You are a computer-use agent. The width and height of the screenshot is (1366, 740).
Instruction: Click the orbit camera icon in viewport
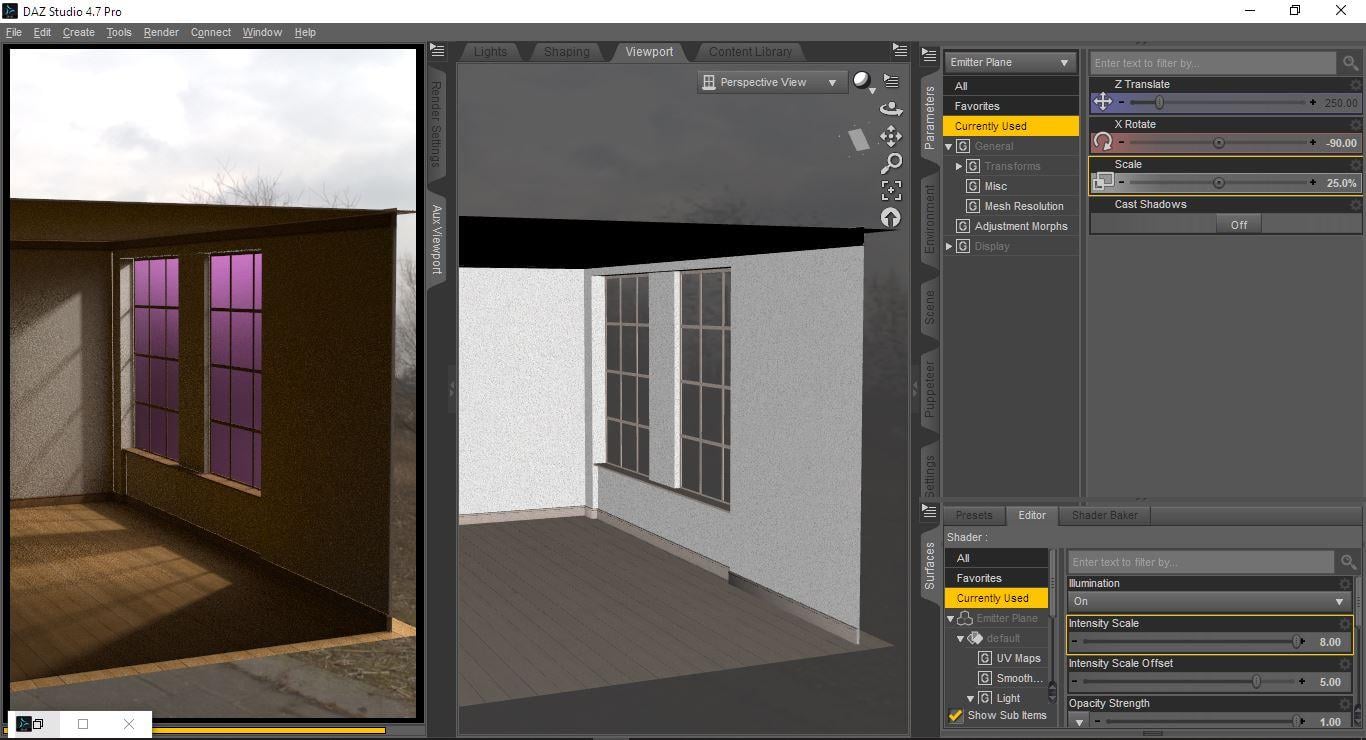[x=890, y=108]
